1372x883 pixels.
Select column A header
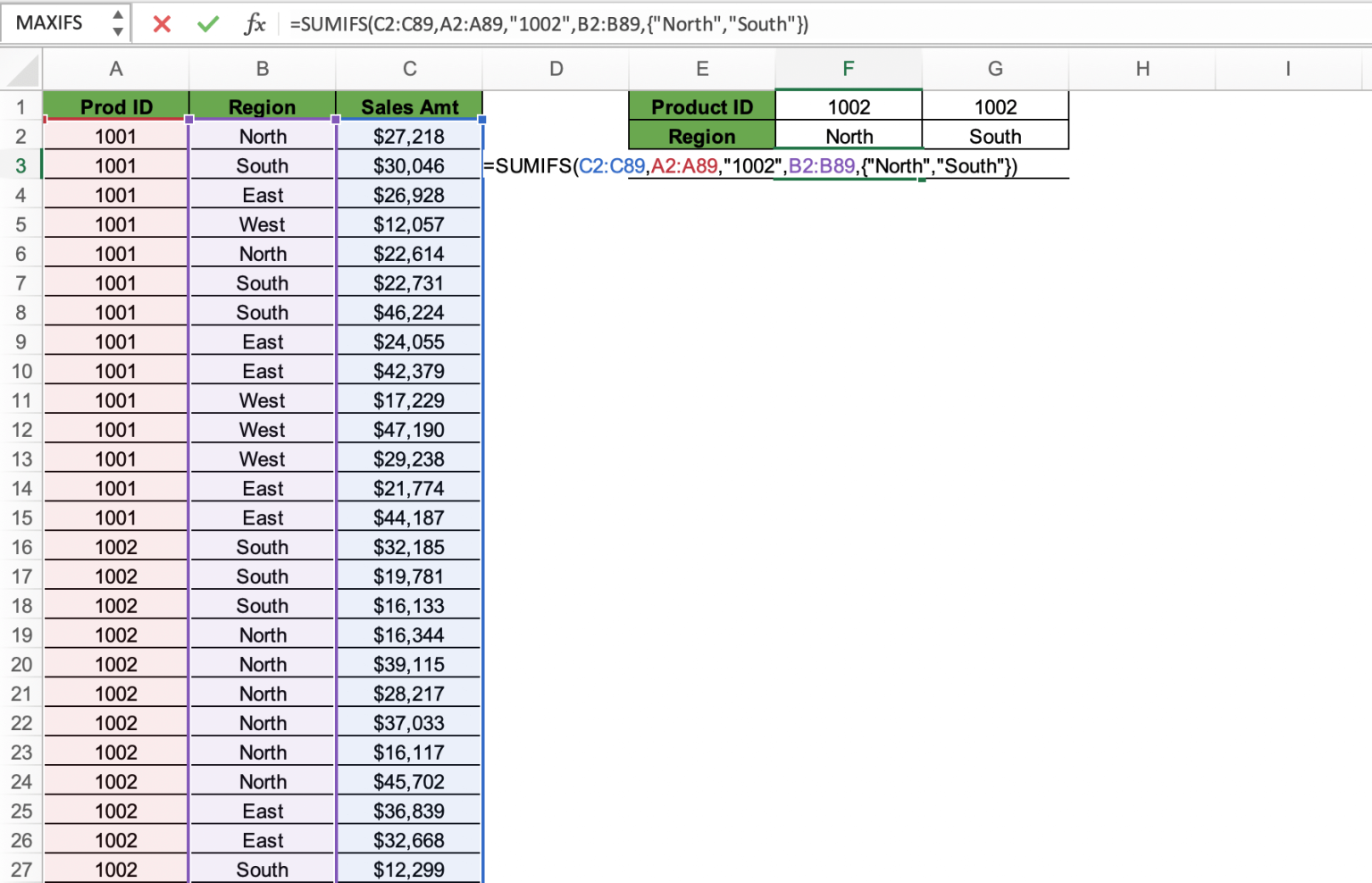tap(115, 69)
